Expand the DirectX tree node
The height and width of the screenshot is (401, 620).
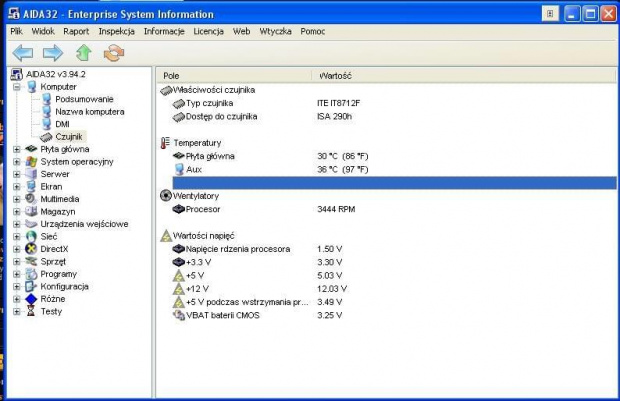pos(17,249)
